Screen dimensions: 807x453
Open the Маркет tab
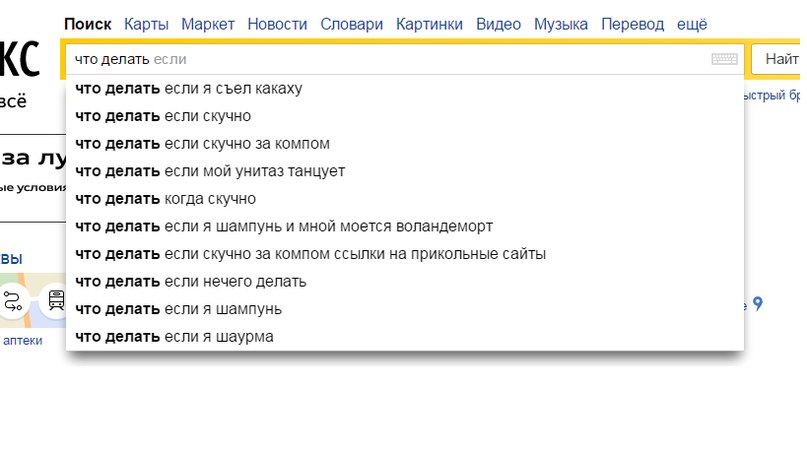[208, 24]
